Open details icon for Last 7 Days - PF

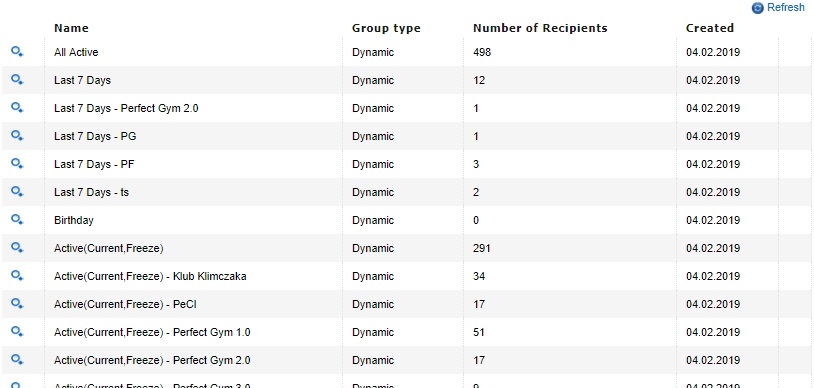pos(17,164)
